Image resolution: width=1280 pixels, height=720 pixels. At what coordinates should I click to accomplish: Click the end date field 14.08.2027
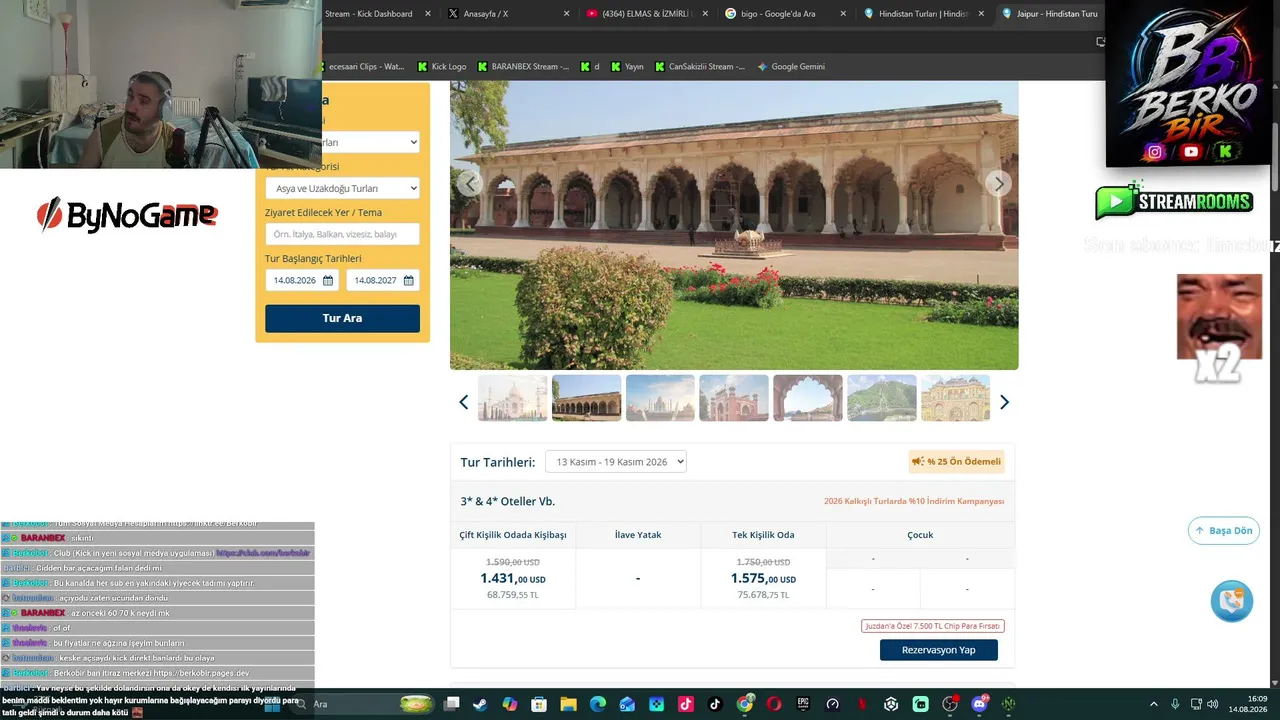click(x=383, y=281)
